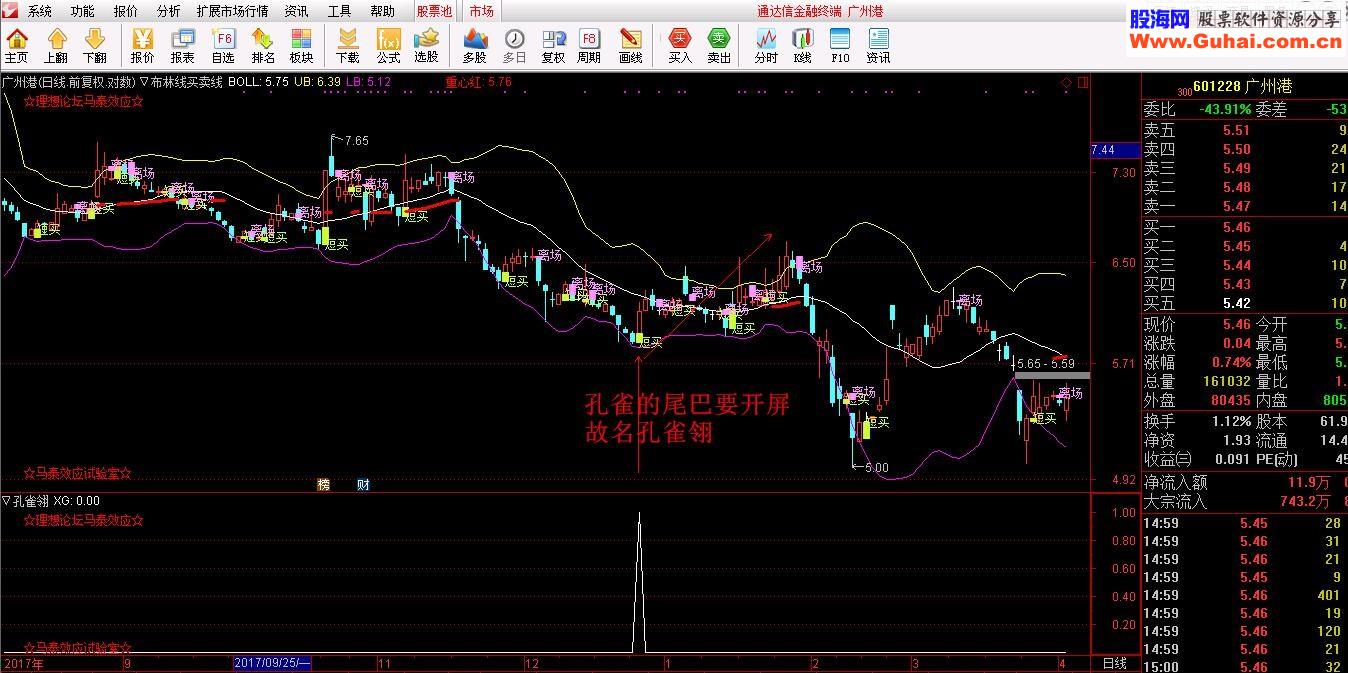Click the 下翻 page-down arrow icon
Viewport: 1348px width, 673px height.
tap(95, 45)
